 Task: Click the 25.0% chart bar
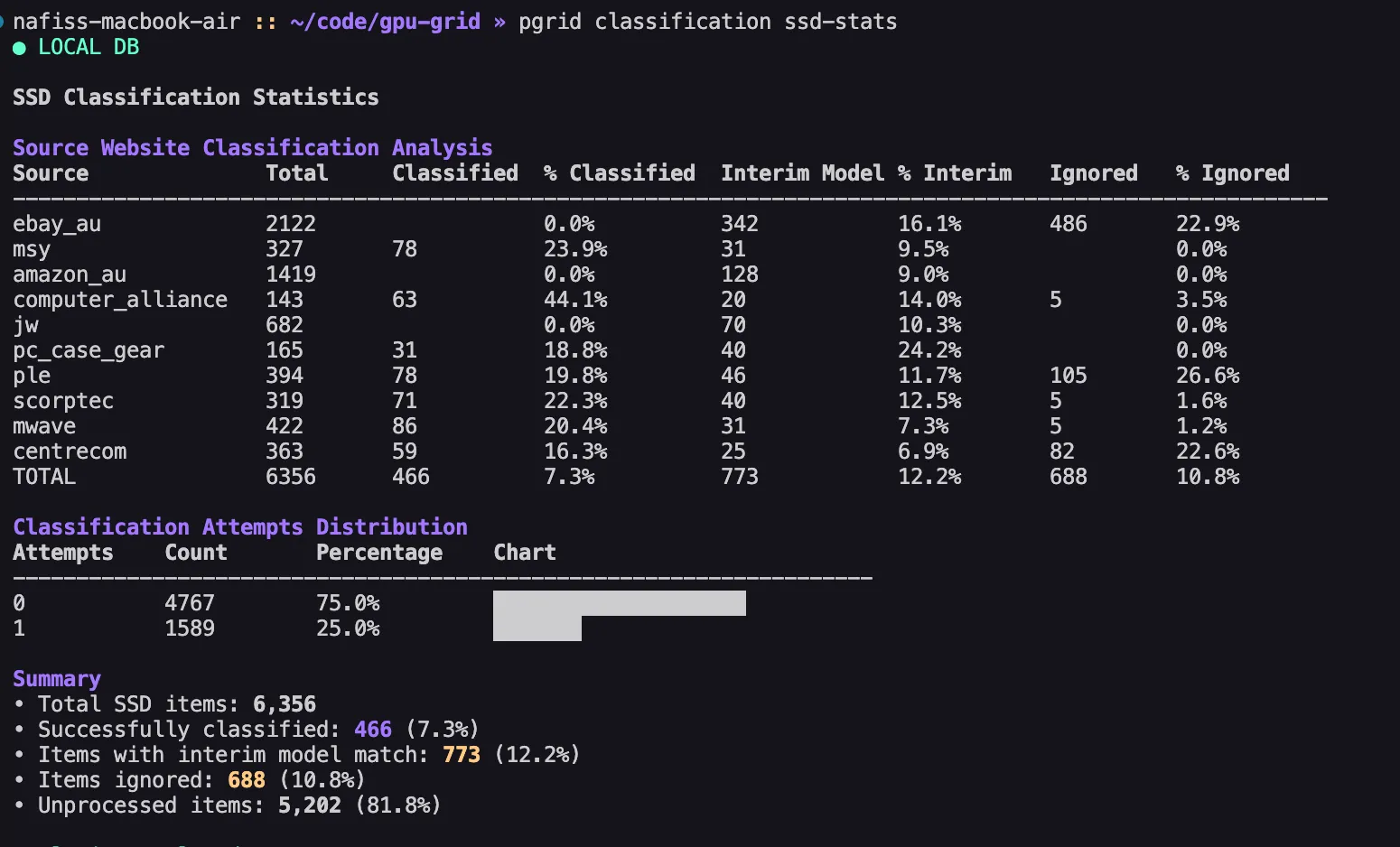point(537,628)
